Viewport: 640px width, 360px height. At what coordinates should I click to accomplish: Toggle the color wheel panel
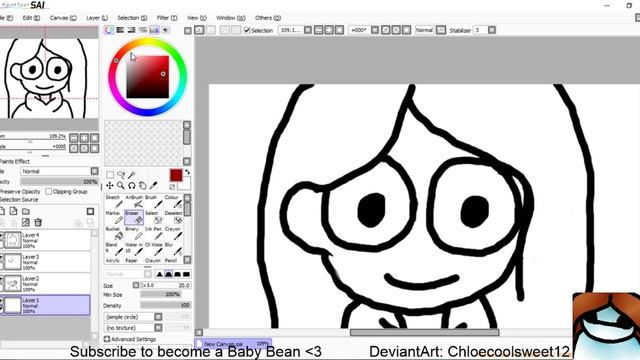click(x=109, y=30)
